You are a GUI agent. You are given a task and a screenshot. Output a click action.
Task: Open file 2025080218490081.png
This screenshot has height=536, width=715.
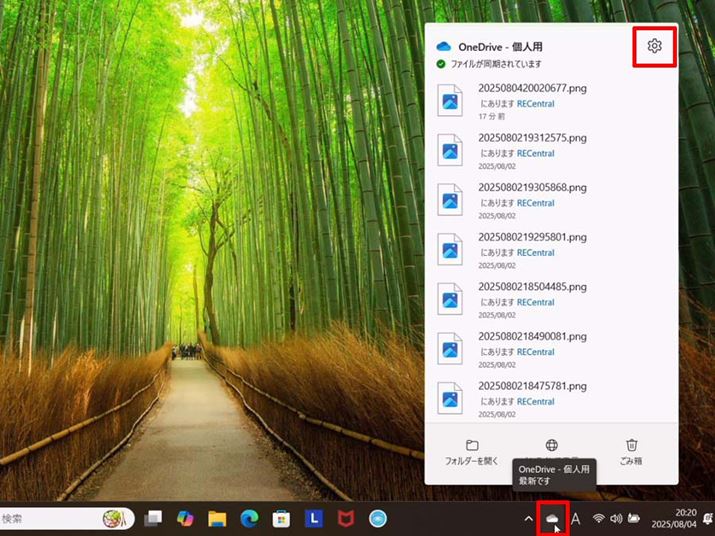coord(532,336)
